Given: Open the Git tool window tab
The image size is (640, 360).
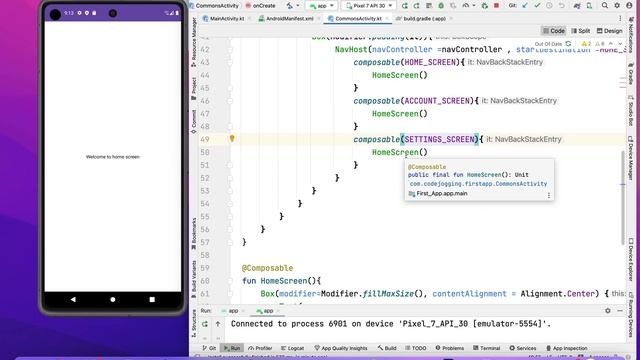Looking at the screenshot, I should [209, 348].
